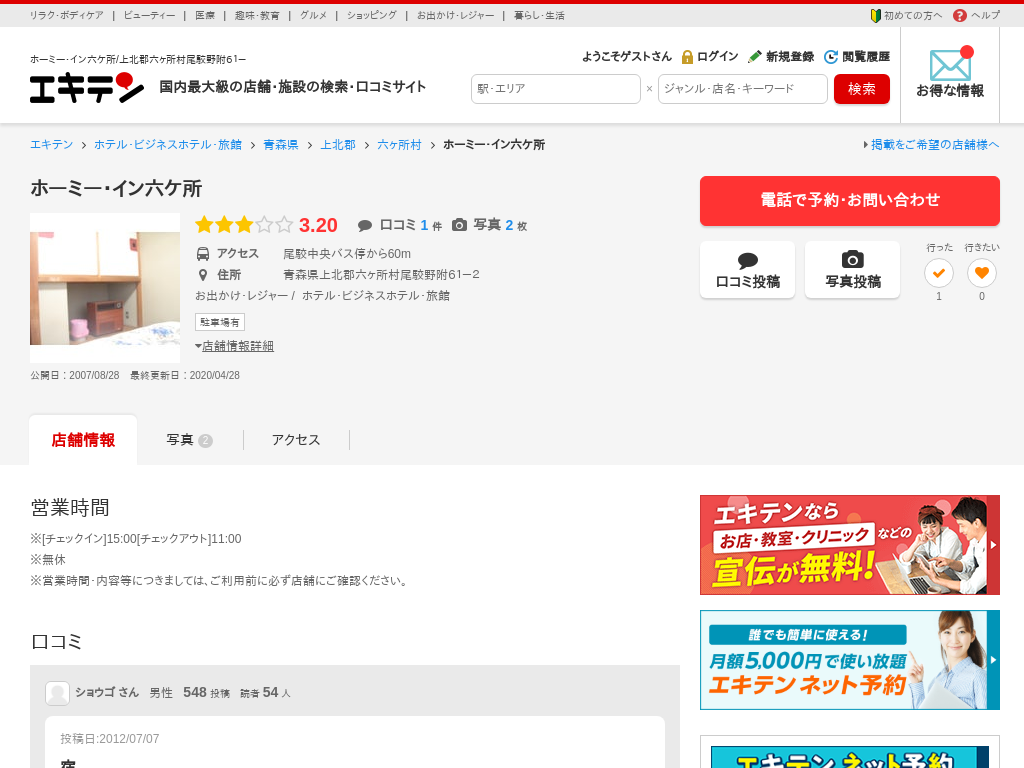Click the check-in 15:00 check-out 11:00 line
Screen dimensions: 1024x768
(x=136, y=539)
